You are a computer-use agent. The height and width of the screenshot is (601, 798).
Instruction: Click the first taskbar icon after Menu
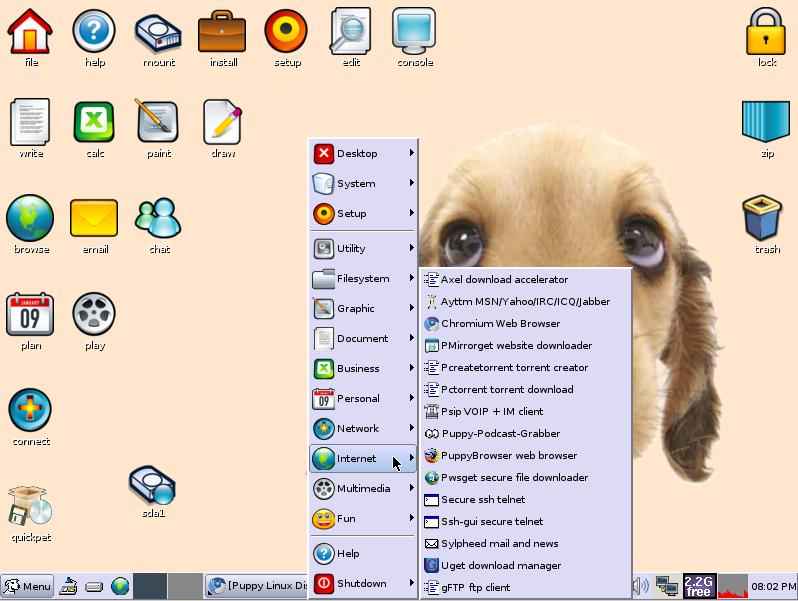click(68, 586)
